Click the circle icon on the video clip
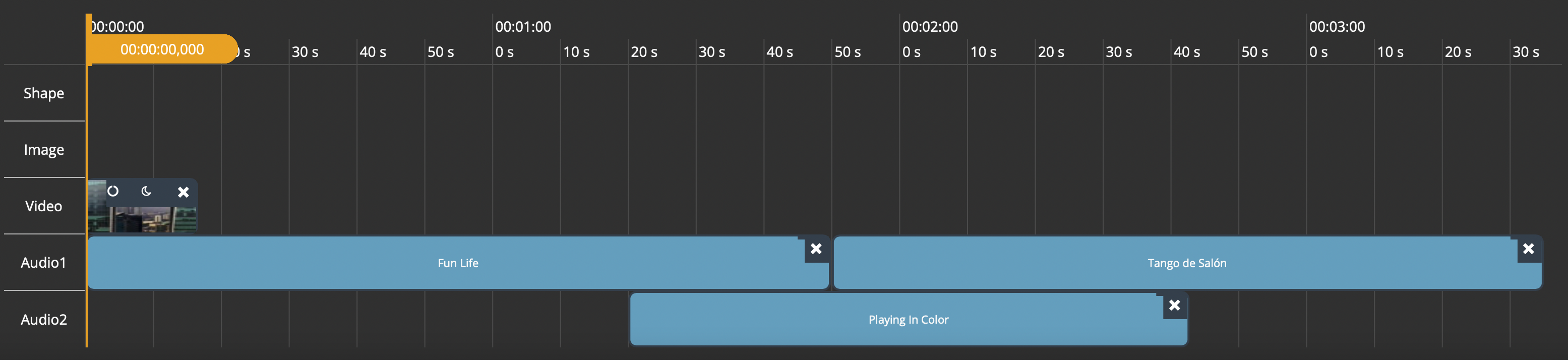Image resolution: width=1568 pixels, height=360 pixels. [x=113, y=191]
